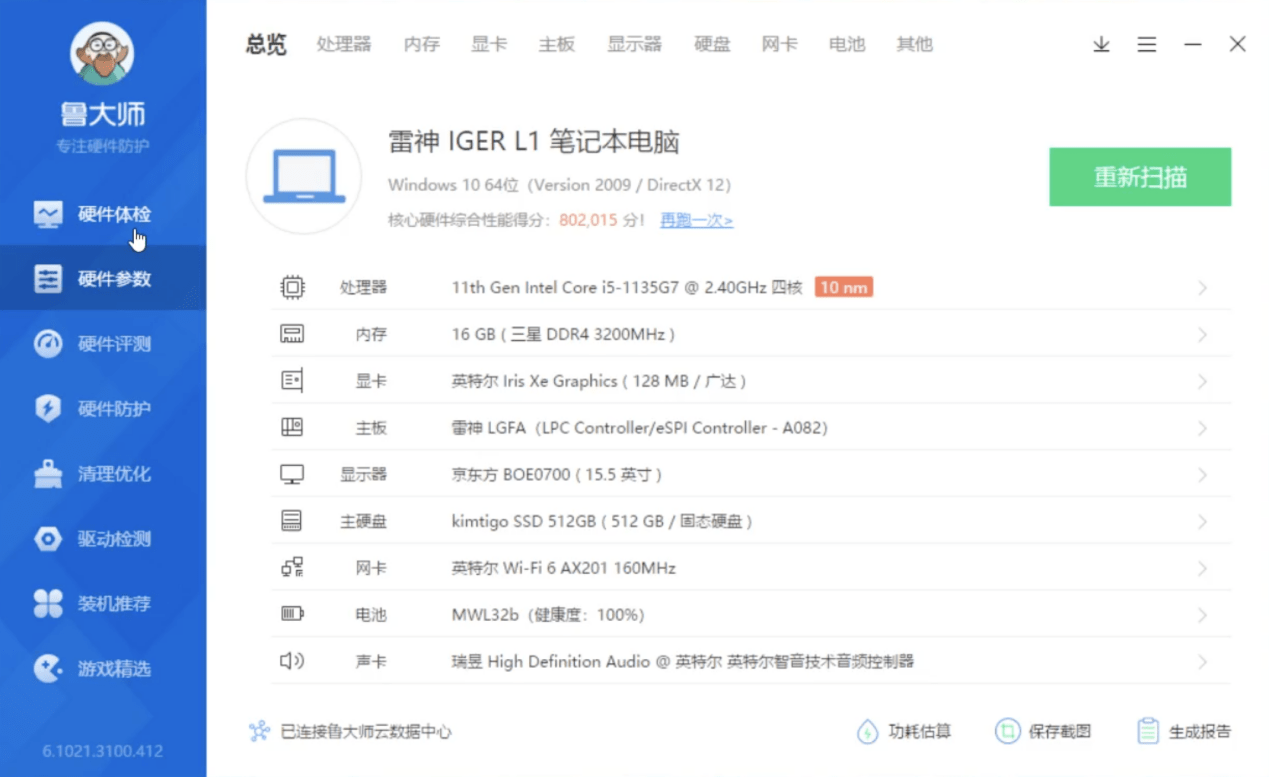This screenshot has height=777, width=1269.
Task: Switch to the 总览 tab
Action: tap(266, 44)
